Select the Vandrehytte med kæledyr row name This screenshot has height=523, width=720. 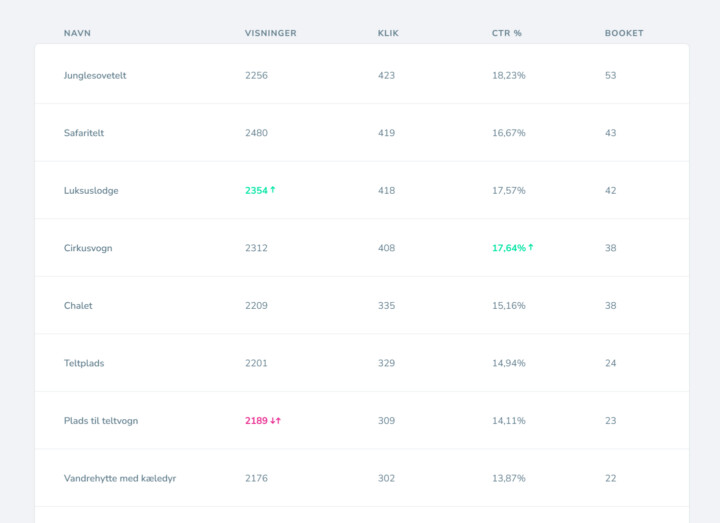pyautogui.click(x=120, y=478)
